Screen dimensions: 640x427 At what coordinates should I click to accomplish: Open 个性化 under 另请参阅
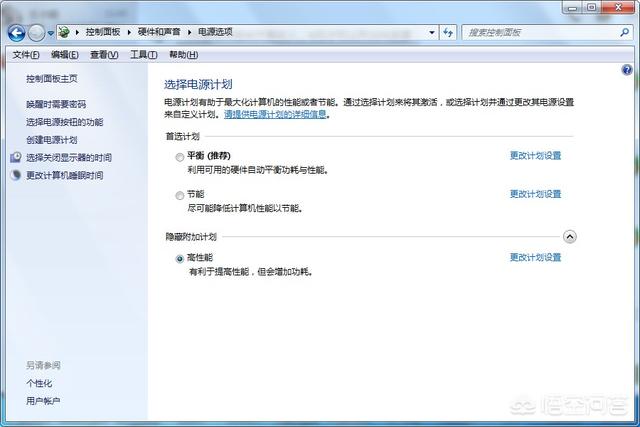click(x=39, y=383)
